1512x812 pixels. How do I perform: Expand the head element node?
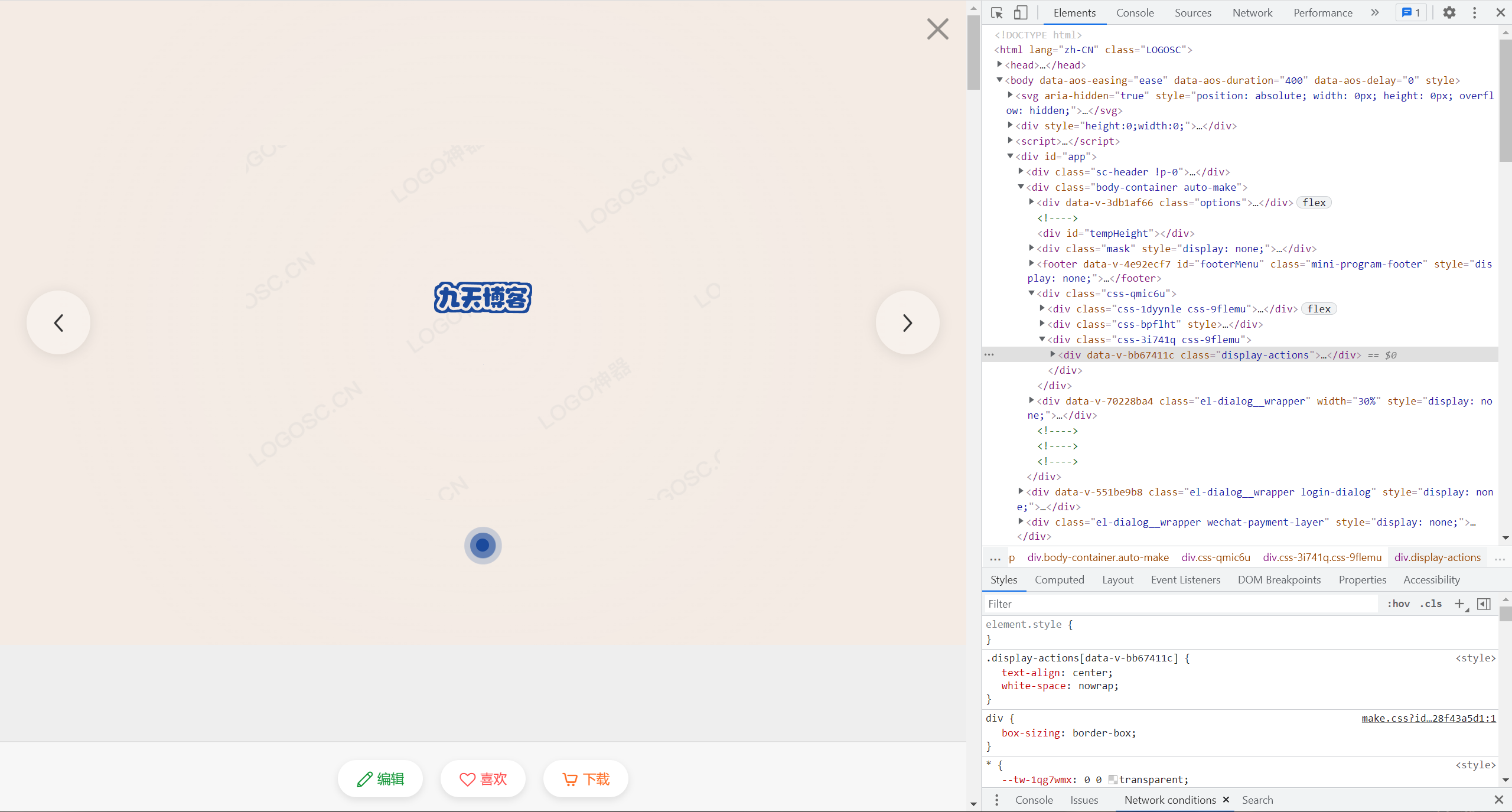[x=999, y=64]
